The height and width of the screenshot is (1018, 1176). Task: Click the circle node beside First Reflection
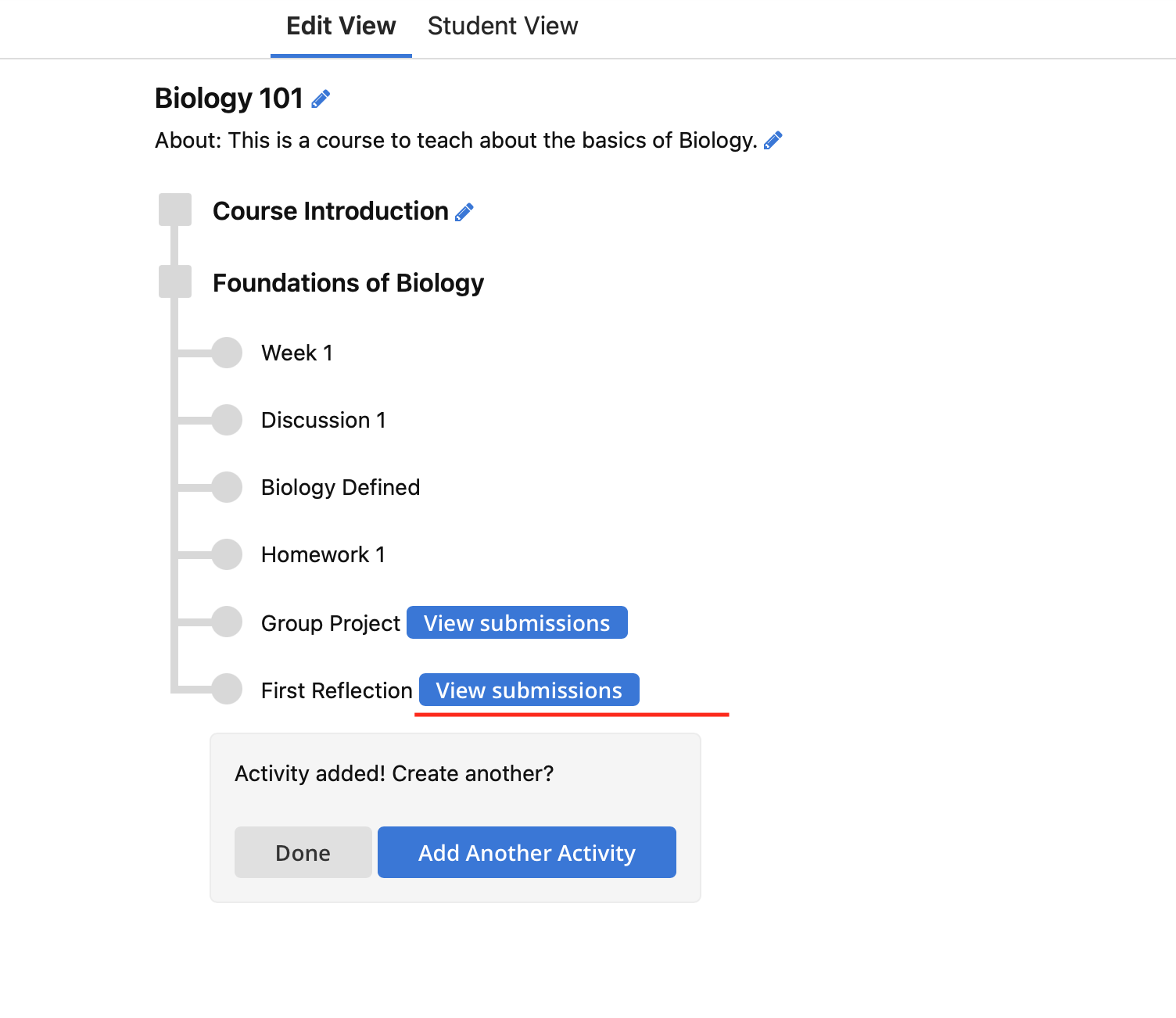click(227, 689)
